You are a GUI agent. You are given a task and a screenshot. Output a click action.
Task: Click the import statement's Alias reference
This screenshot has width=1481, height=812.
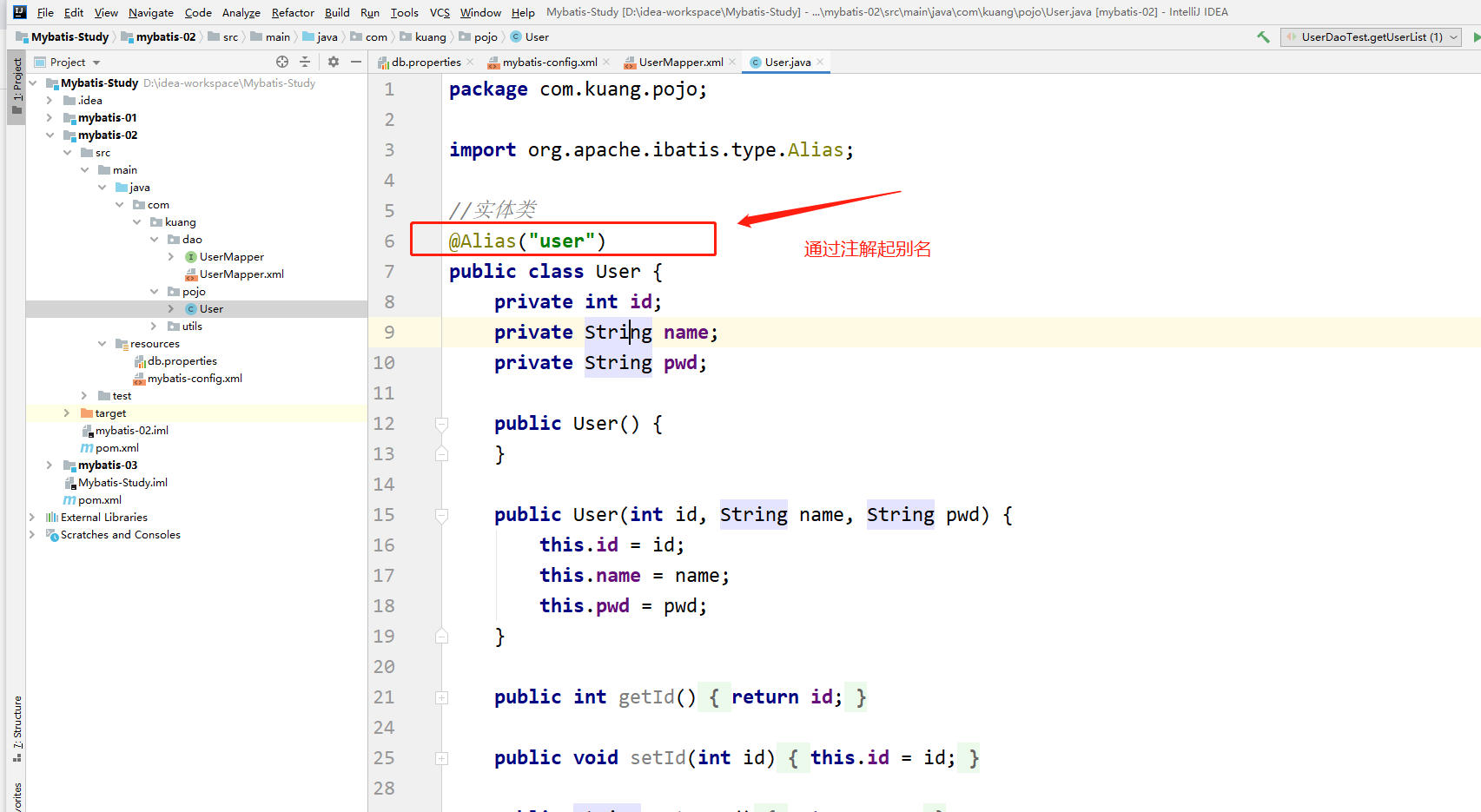(x=815, y=150)
